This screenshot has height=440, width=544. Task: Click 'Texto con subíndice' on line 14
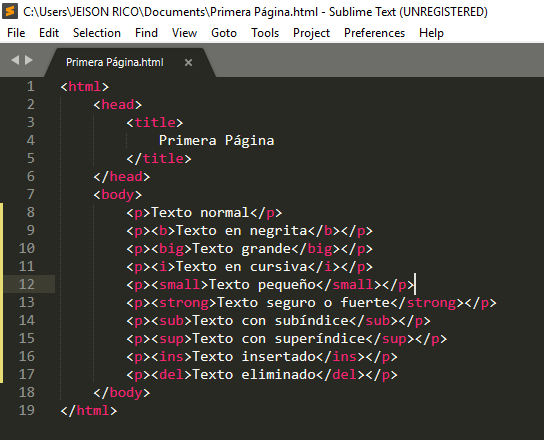click(270, 321)
